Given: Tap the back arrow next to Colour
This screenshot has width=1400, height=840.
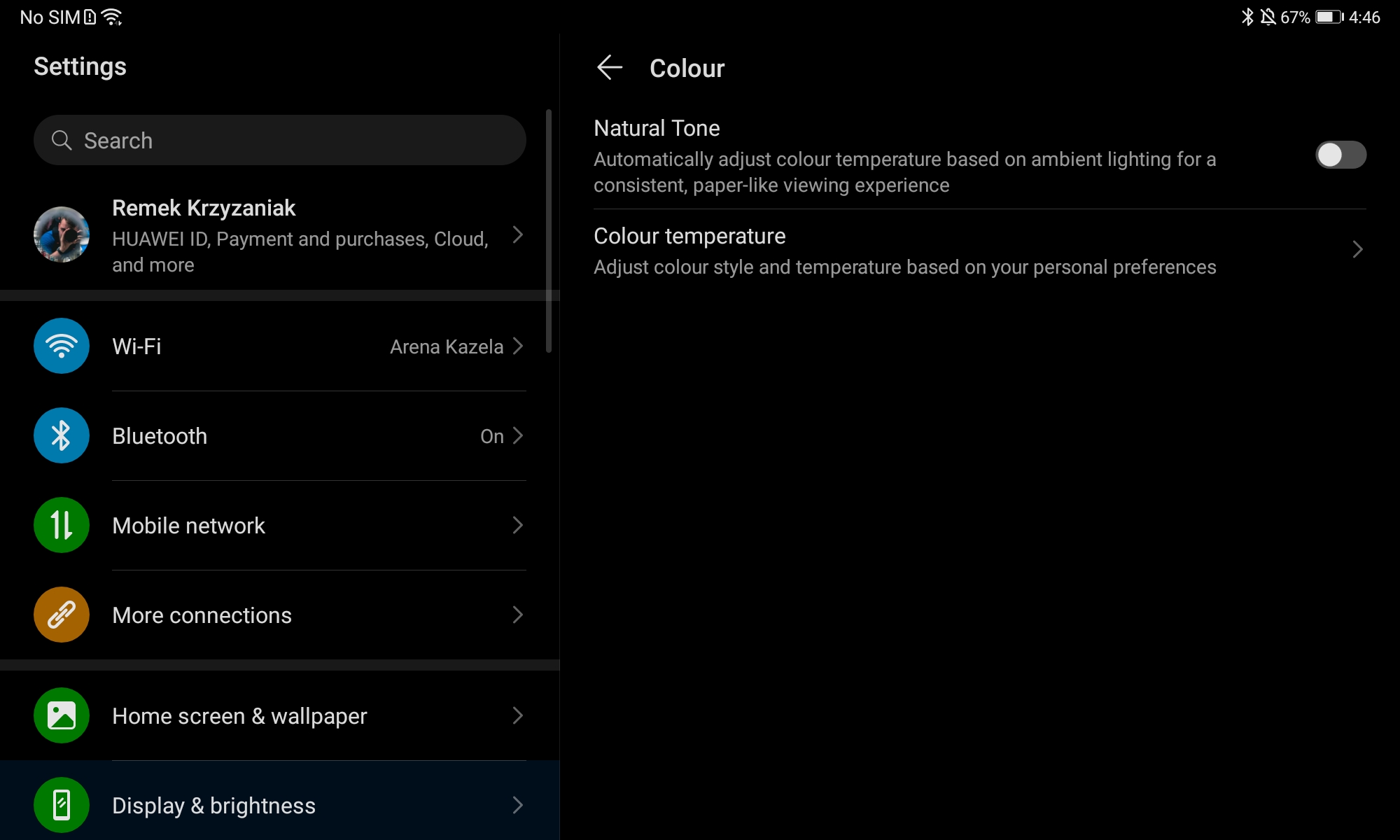Looking at the screenshot, I should click(610, 68).
